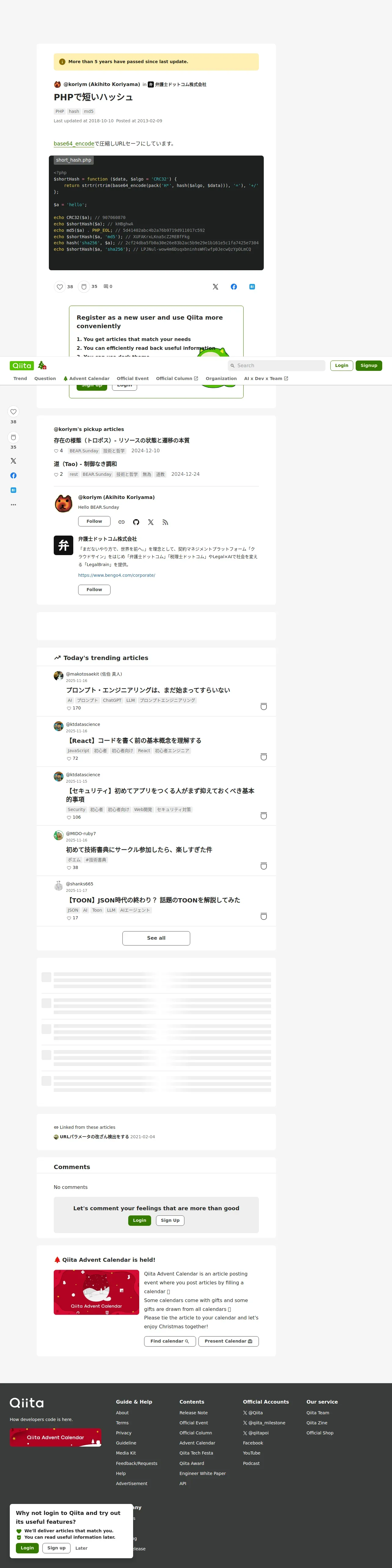The image size is (392, 1568).
Task: Click the RSS feed icon in koriym's profile
Action: 165,522
